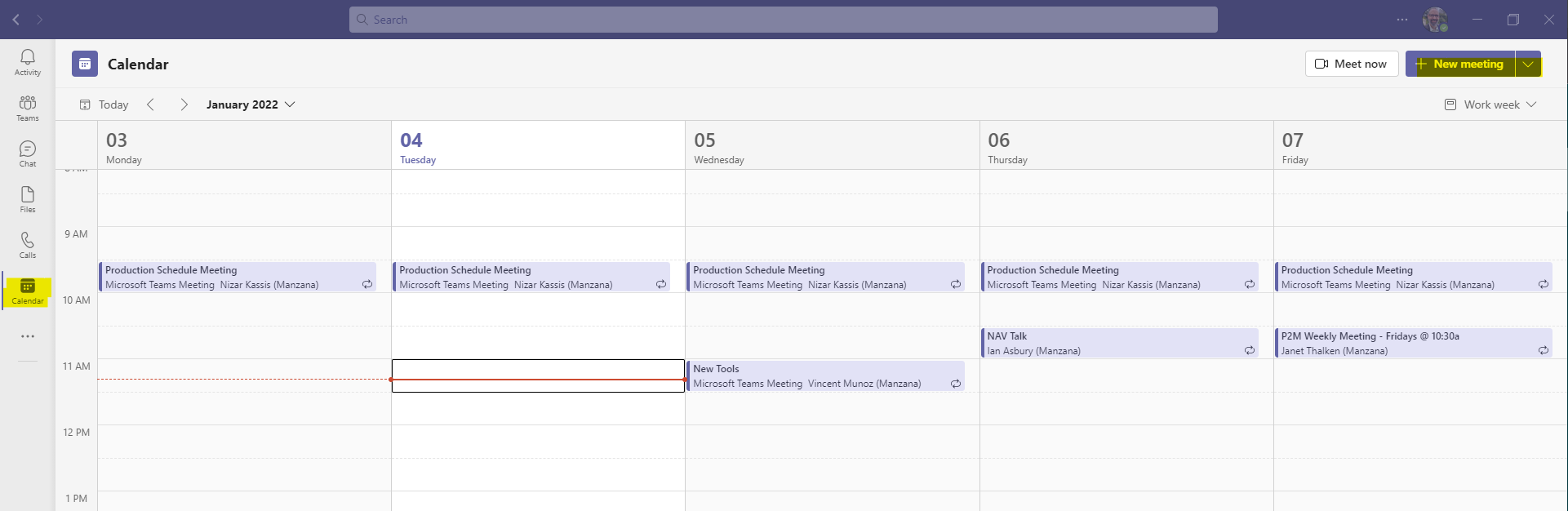Select the Calendar sidebar icon
Screen dimensions: 1568x511
(x=28, y=291)
